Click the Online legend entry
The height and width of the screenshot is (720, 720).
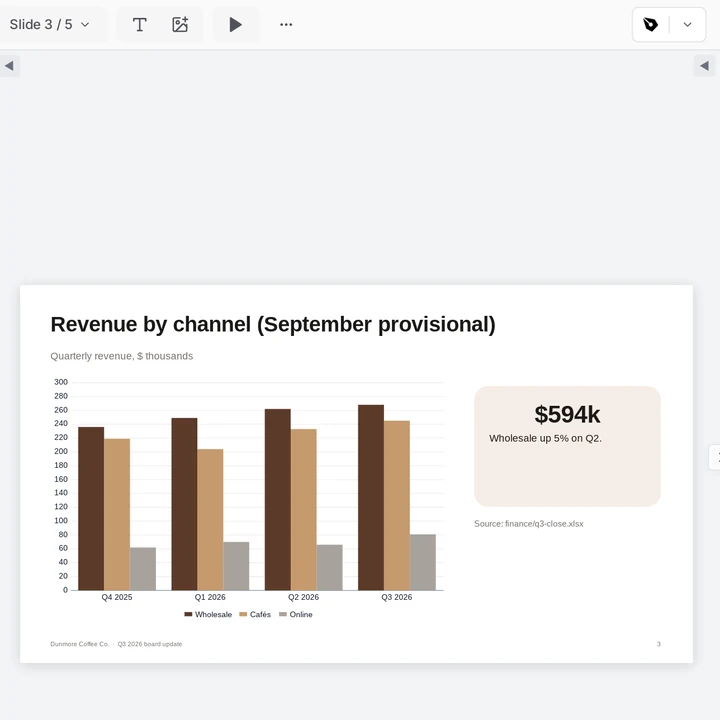pos(296,614)
